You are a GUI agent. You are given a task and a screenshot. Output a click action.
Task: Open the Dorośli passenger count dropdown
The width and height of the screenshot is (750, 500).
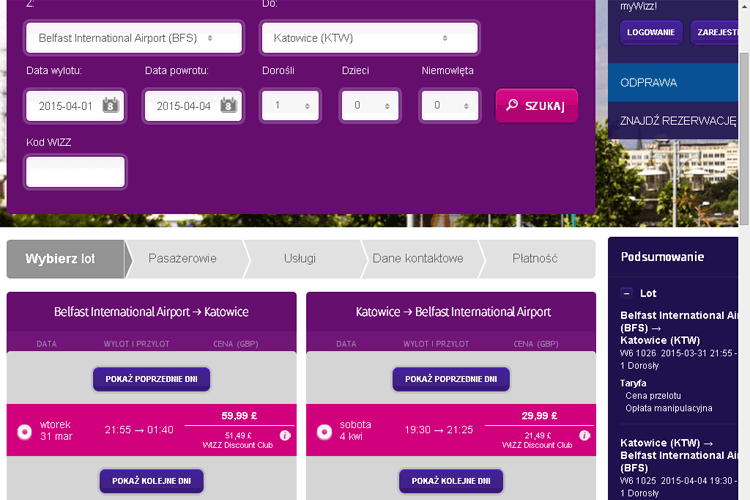tap(290, 105)
